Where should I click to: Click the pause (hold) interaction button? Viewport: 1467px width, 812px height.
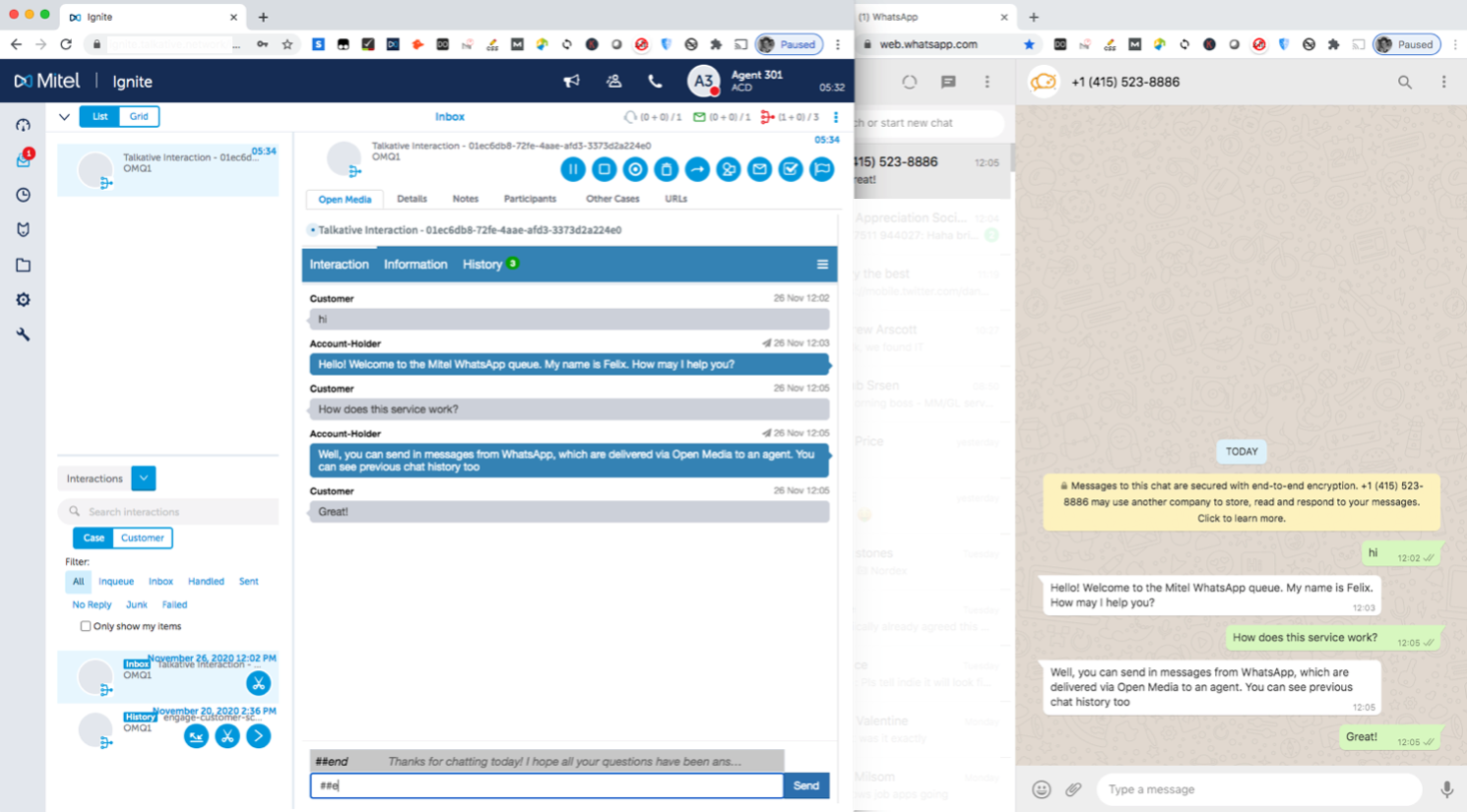click(x=573, y=169)
